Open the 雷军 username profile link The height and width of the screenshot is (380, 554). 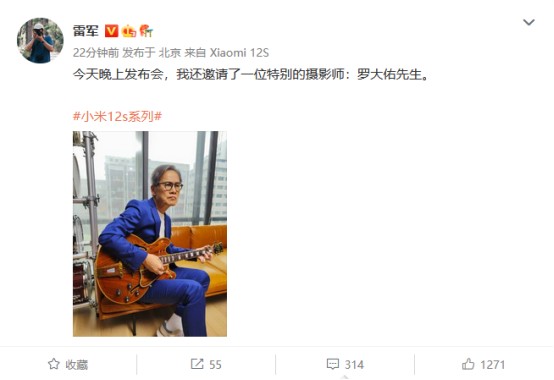(86, 31)
